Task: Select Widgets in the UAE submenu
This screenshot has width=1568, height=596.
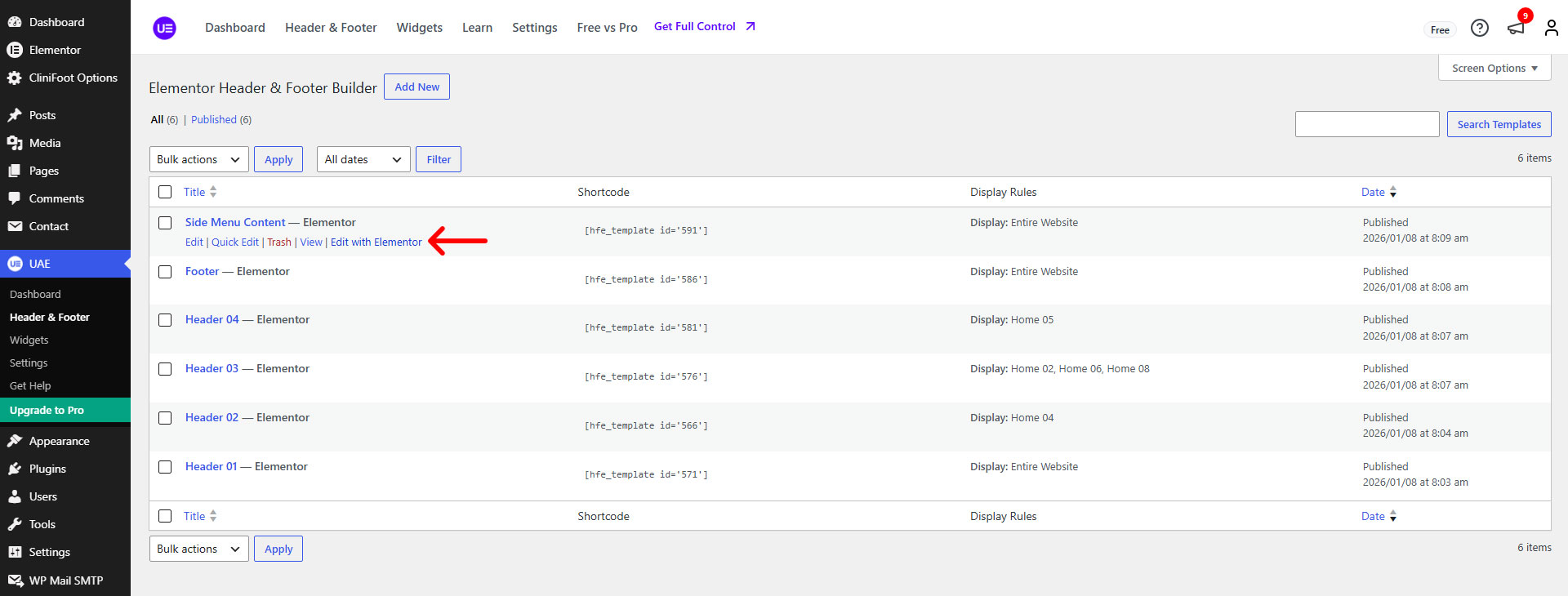Action: [x=29, y=340]
